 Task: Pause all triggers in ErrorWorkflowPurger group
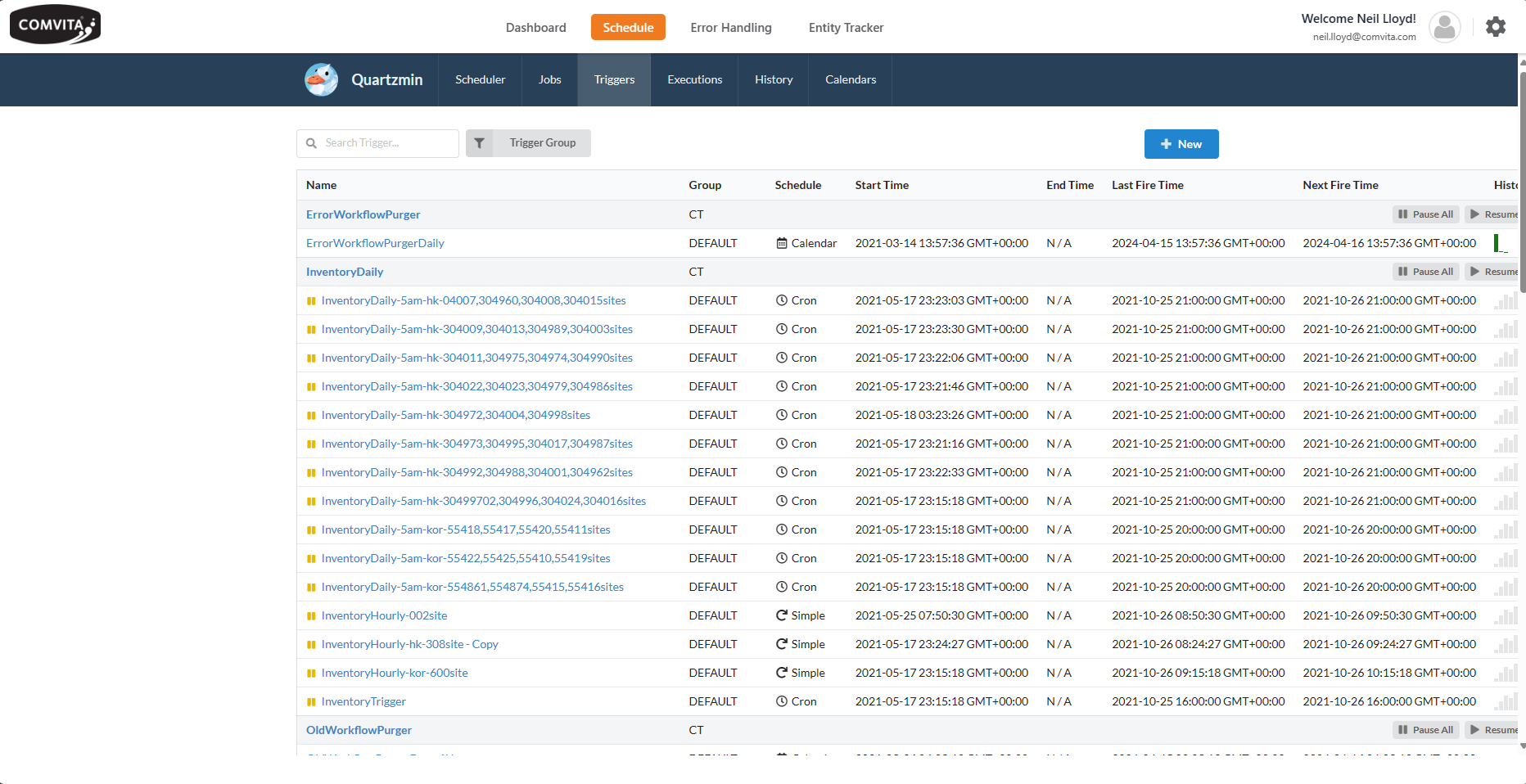1425,214
